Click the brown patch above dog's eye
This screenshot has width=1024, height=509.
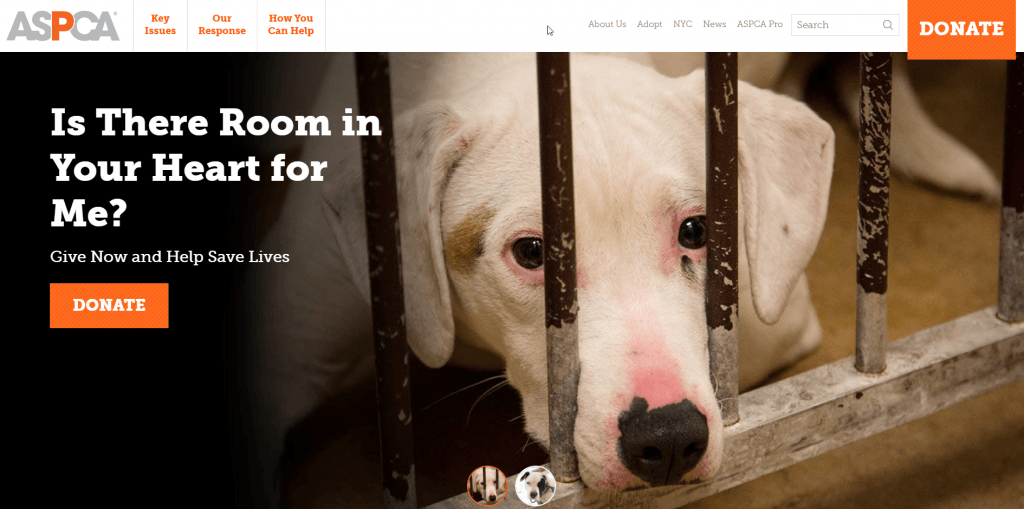point(468,240)
